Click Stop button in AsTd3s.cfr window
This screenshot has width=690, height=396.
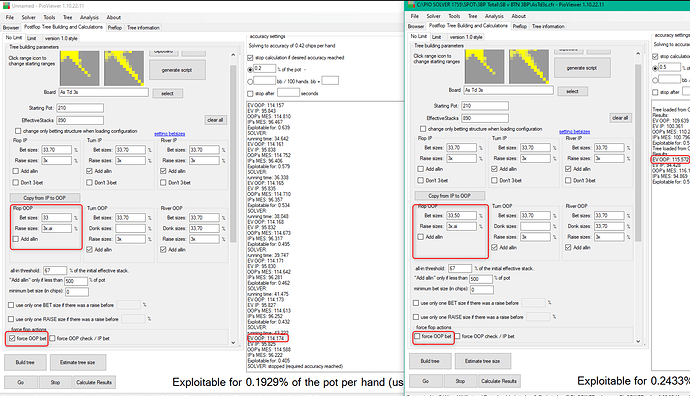(460, 381)
